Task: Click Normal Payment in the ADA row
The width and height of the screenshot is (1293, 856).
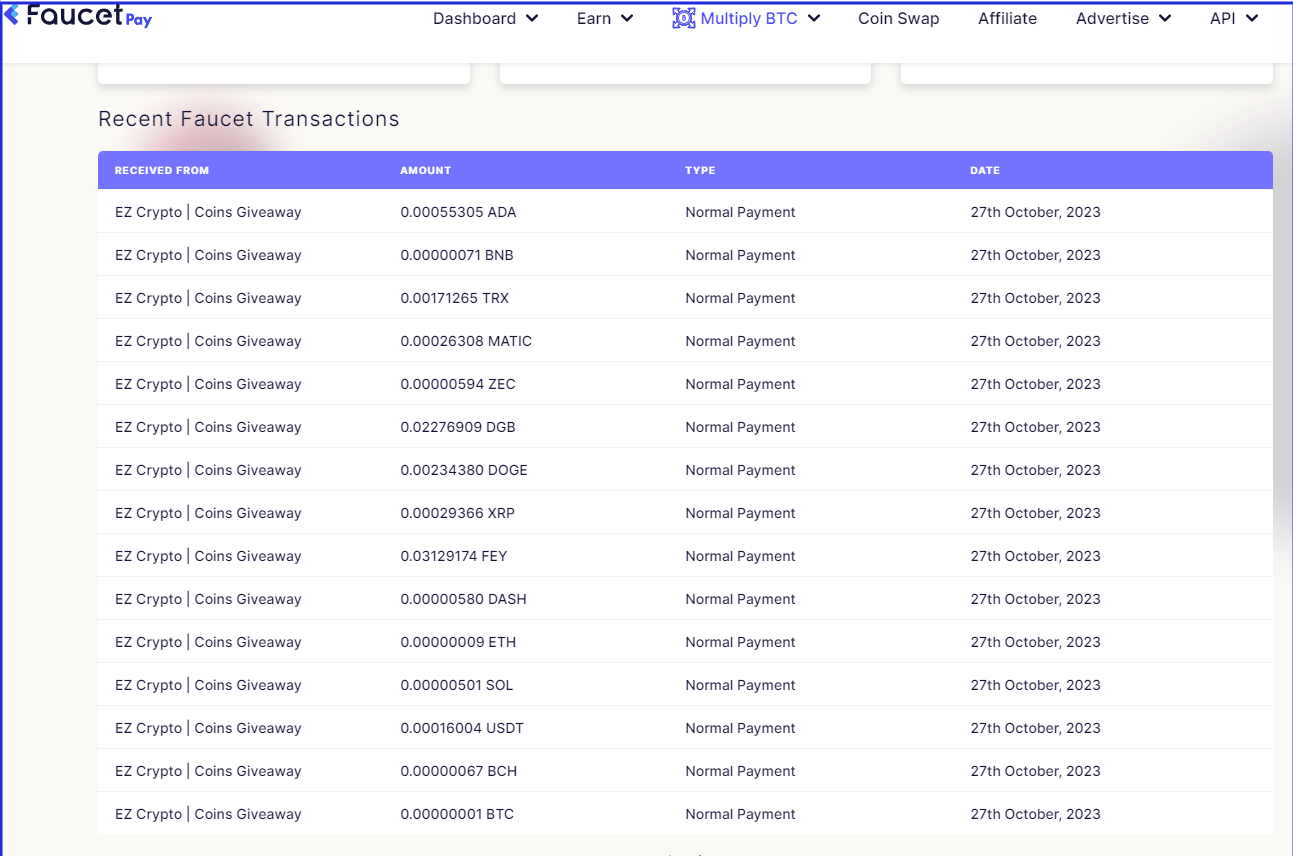Action: click(740, 212)
